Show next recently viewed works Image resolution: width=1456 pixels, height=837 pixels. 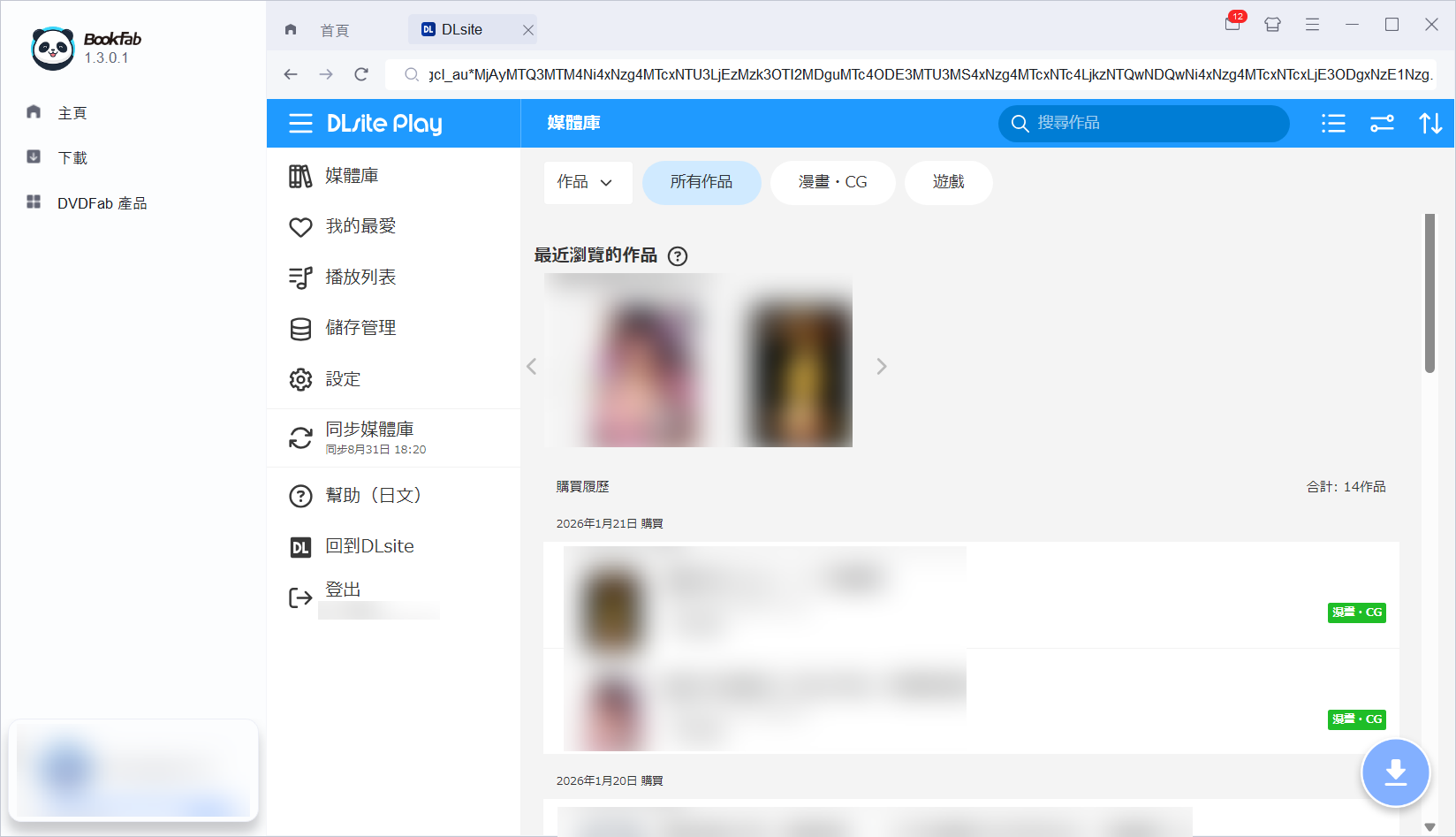click(881, 366)
